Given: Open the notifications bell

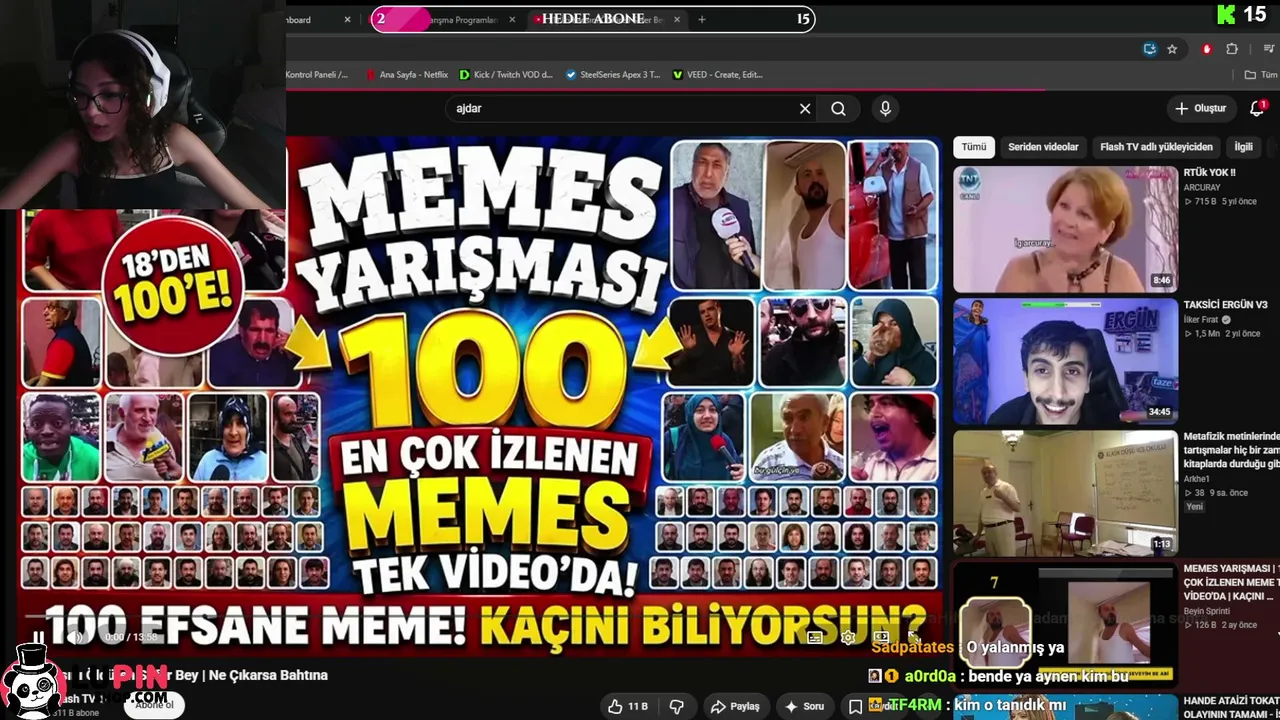Looking at the screenshot, I should pyautogui.click(x=1257, y=108).
